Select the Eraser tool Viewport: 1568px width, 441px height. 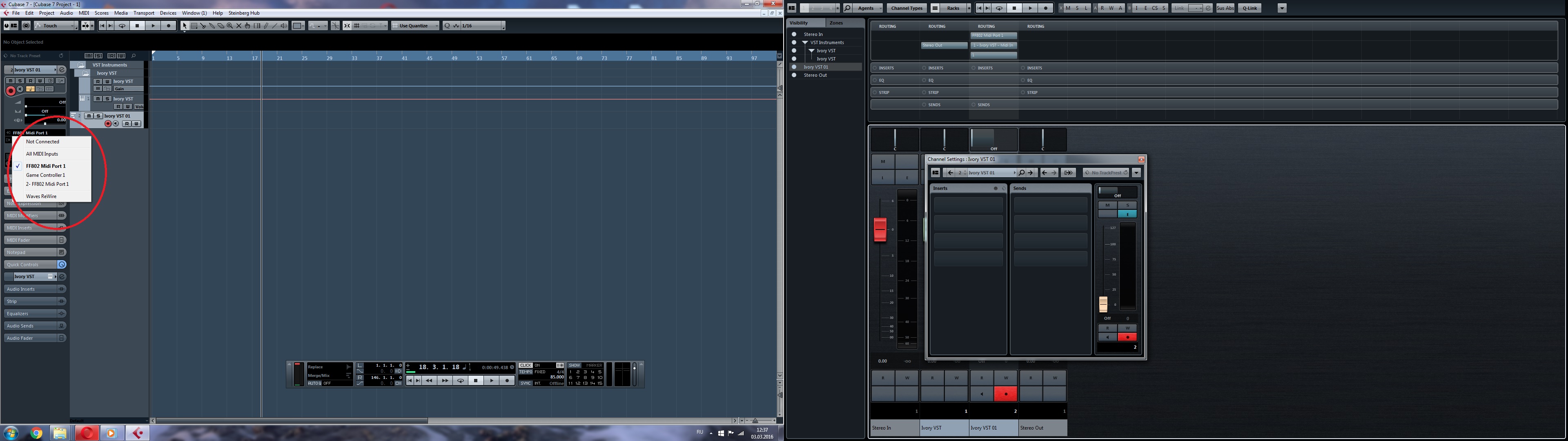221,26
